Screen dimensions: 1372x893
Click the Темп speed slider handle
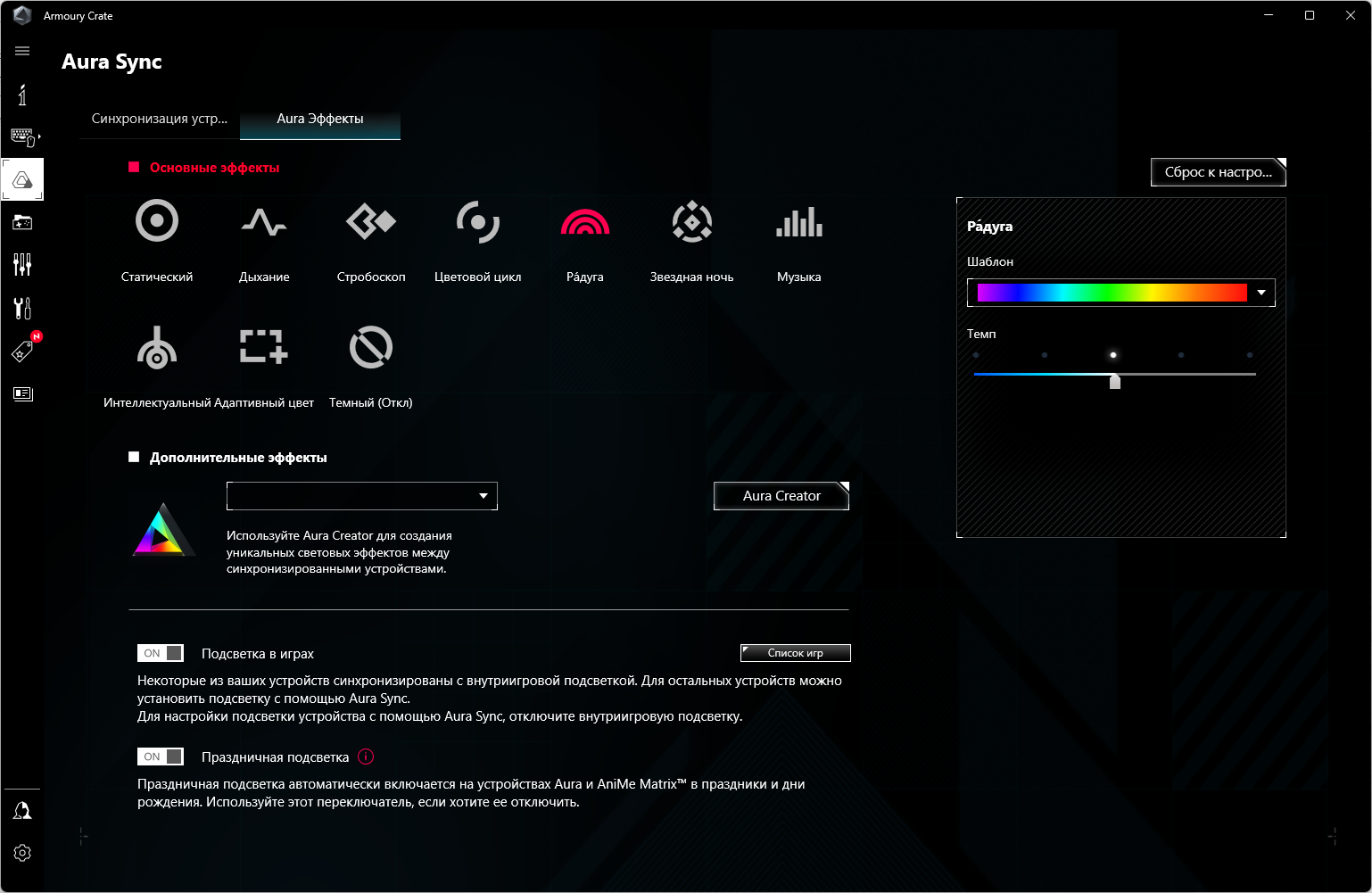point(1115,382)
